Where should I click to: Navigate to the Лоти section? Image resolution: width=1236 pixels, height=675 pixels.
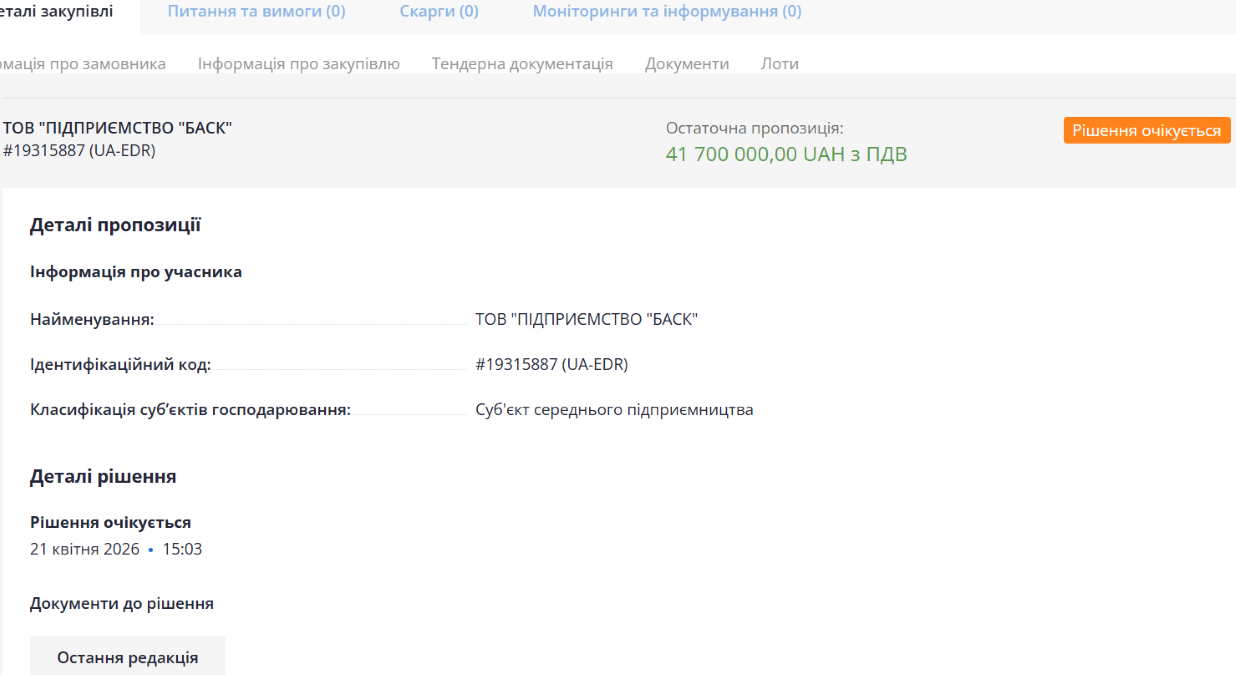[779, 63]
